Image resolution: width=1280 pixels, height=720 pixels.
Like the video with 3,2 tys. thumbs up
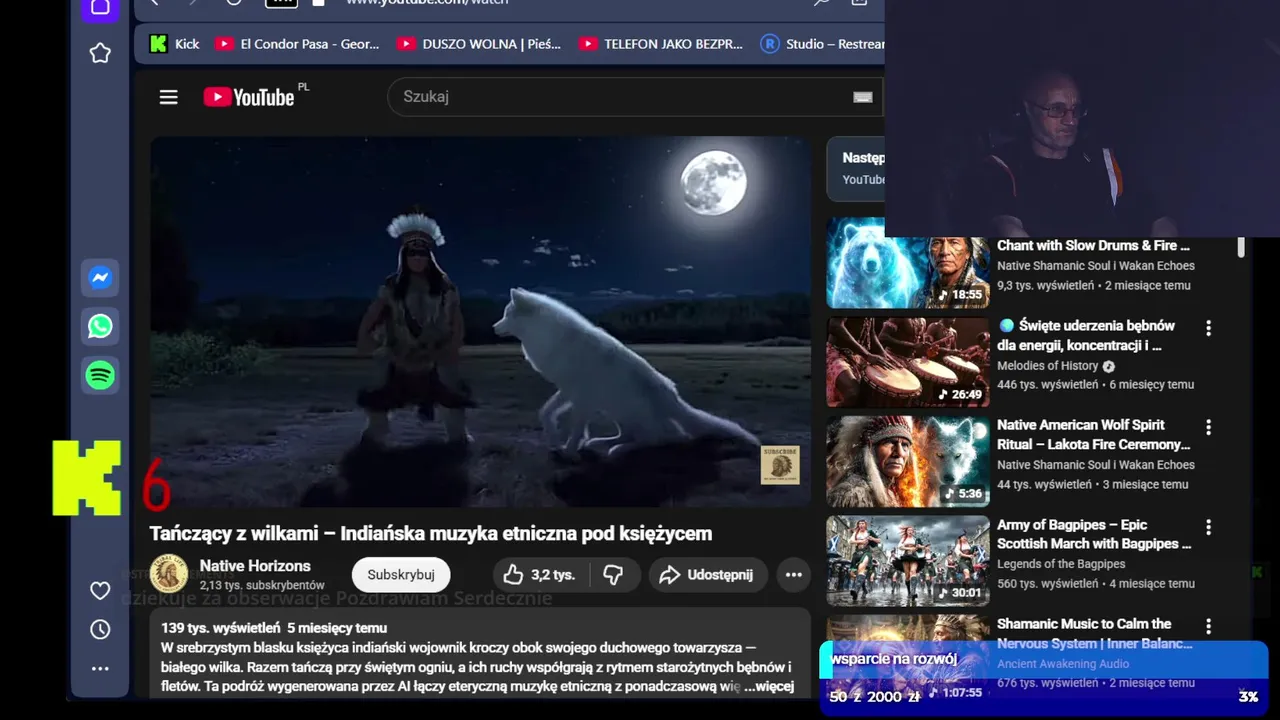[x=541, y=575]
